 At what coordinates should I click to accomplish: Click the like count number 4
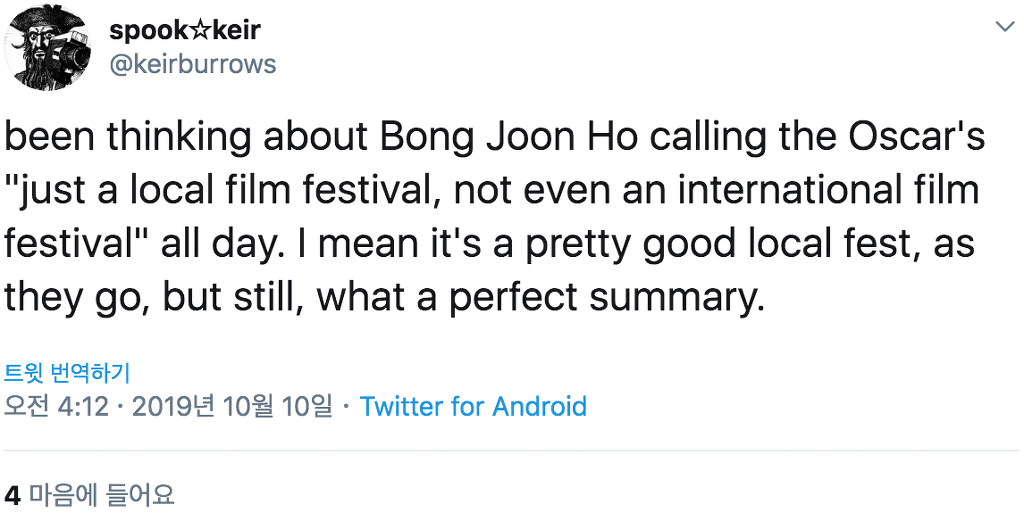click(12, 494)
